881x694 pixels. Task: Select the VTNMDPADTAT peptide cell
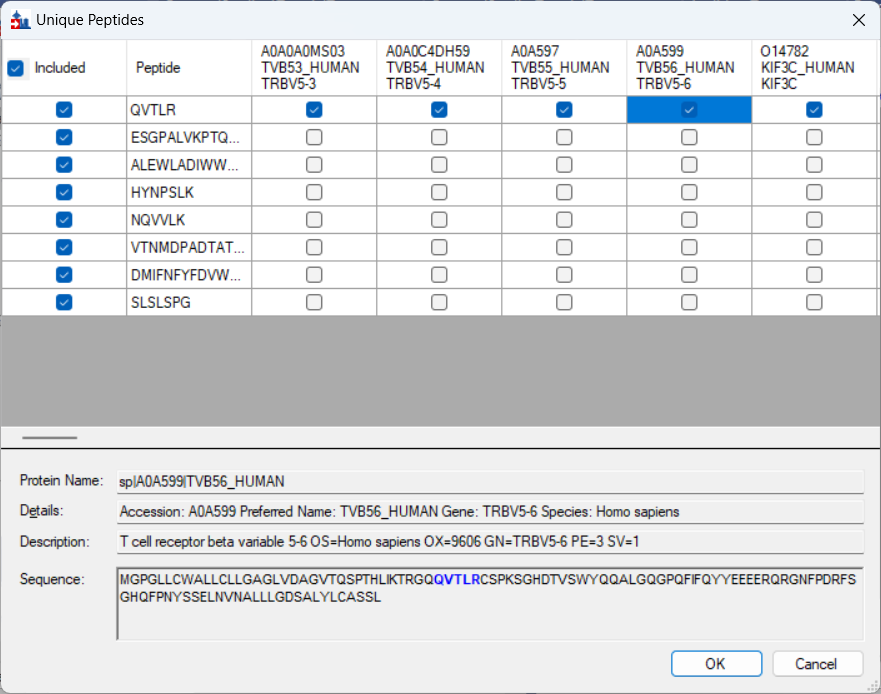pyautogui.click(x=188, y=247)
